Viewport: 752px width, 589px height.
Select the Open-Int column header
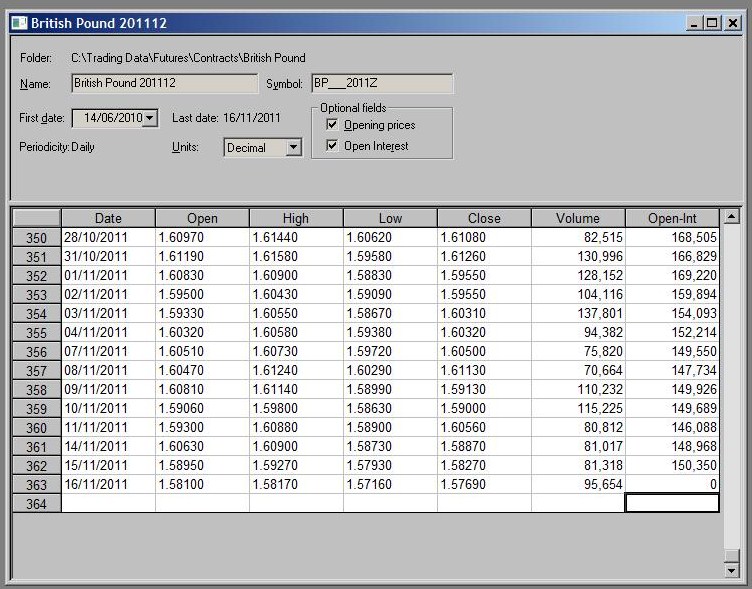point(671,218)
